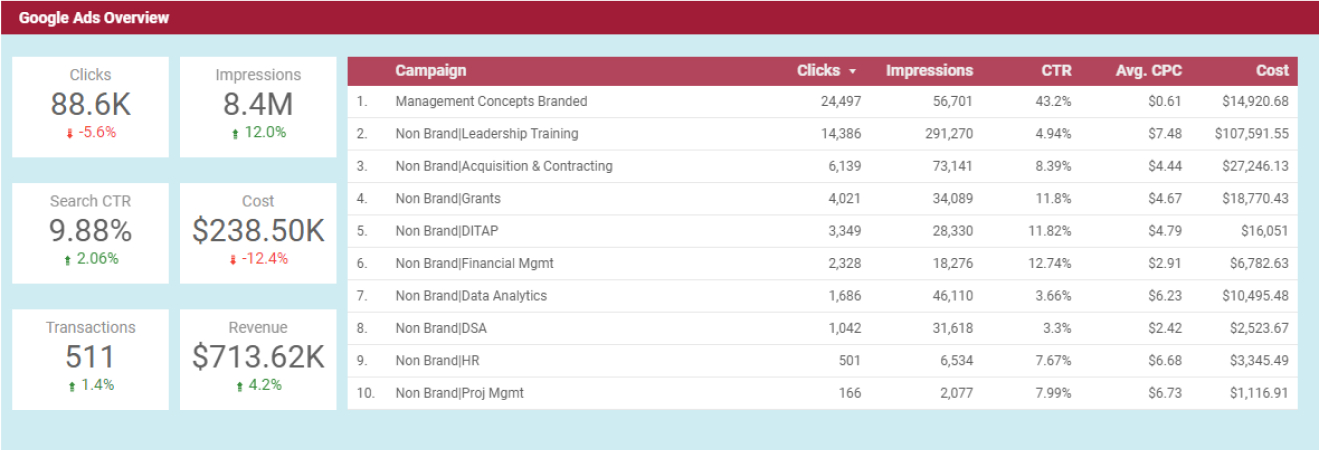This screenshot has width=1319, height=450.
Task: Sort table by CTR column header
Action: (1056, 71)
